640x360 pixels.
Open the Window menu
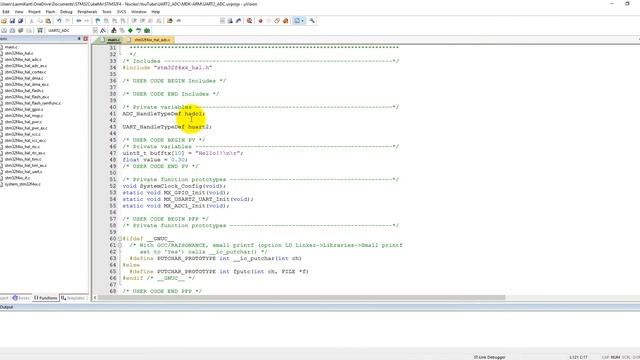(x=139, y=12)
